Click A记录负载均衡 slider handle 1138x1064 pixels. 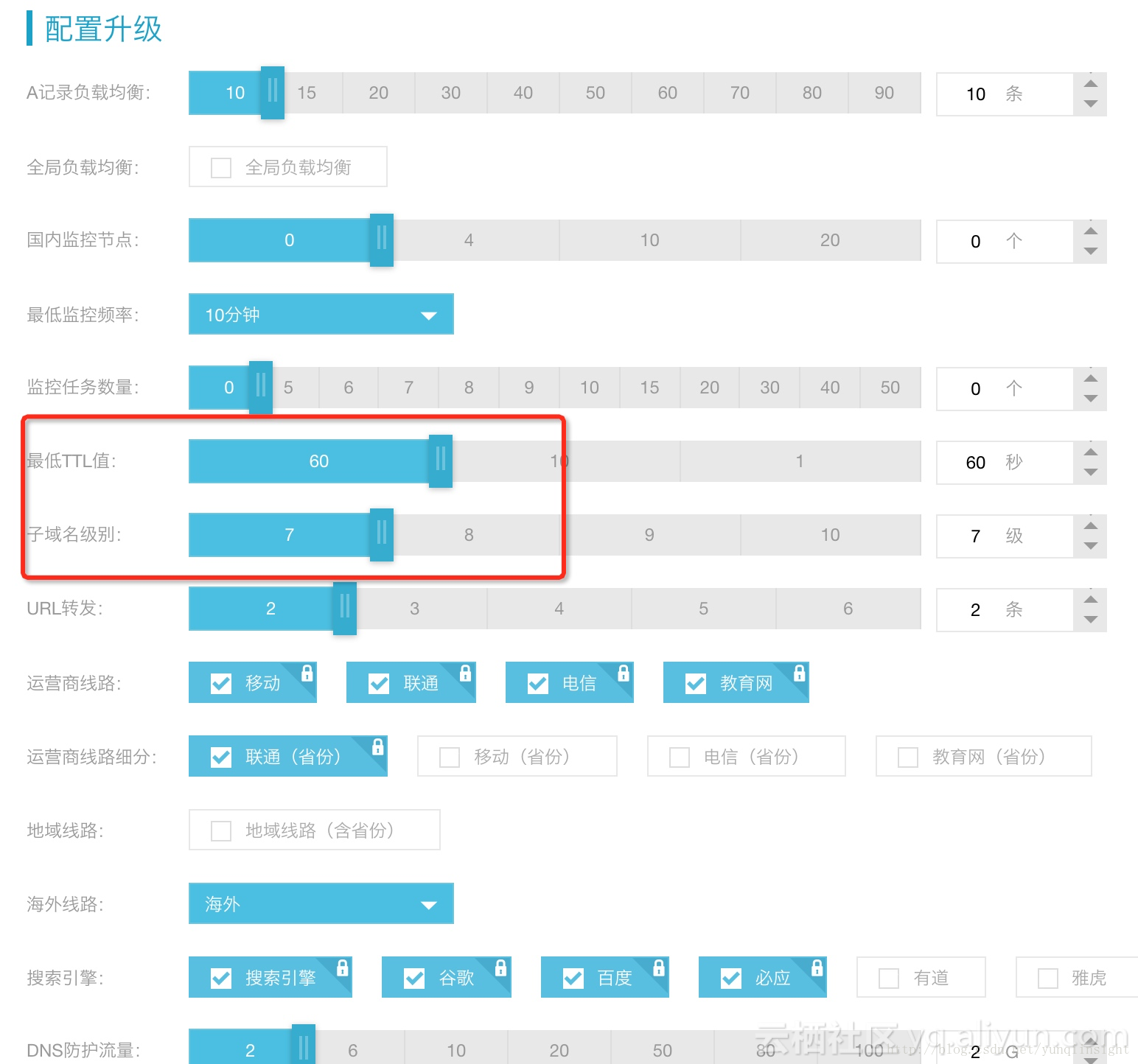[273, 93]
